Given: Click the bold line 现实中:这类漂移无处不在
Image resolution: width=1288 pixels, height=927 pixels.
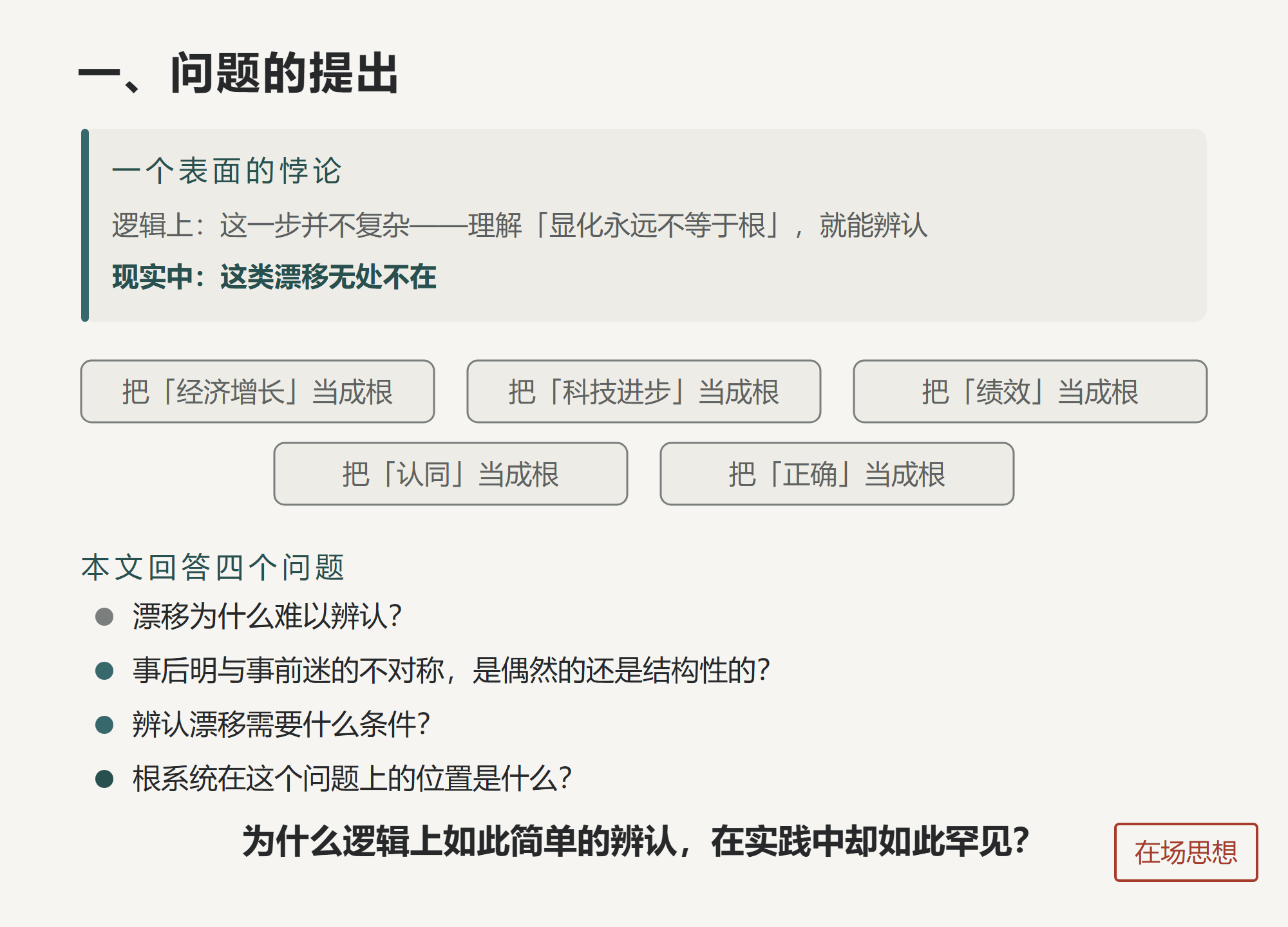Looking at the screenshot, I should (x=274, y=277).
